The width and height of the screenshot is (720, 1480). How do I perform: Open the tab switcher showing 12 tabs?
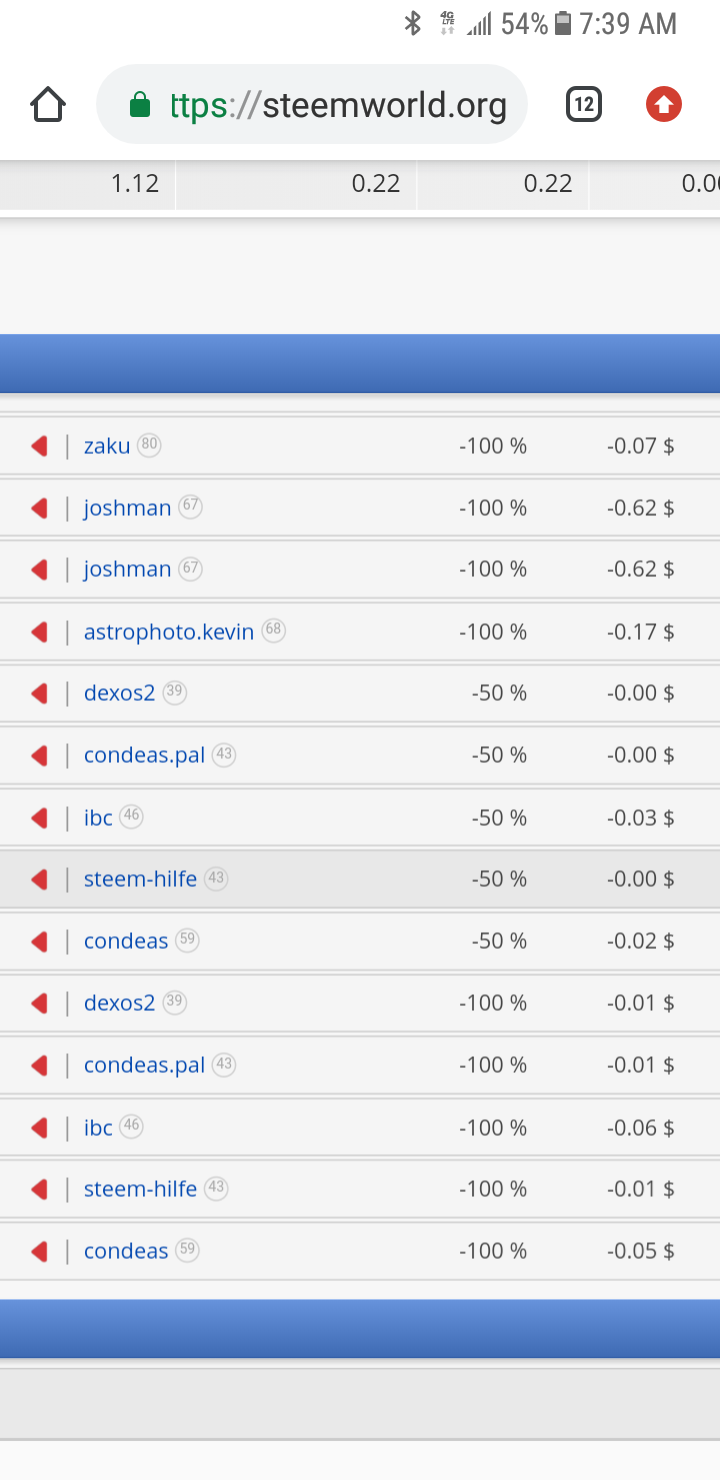584,104
